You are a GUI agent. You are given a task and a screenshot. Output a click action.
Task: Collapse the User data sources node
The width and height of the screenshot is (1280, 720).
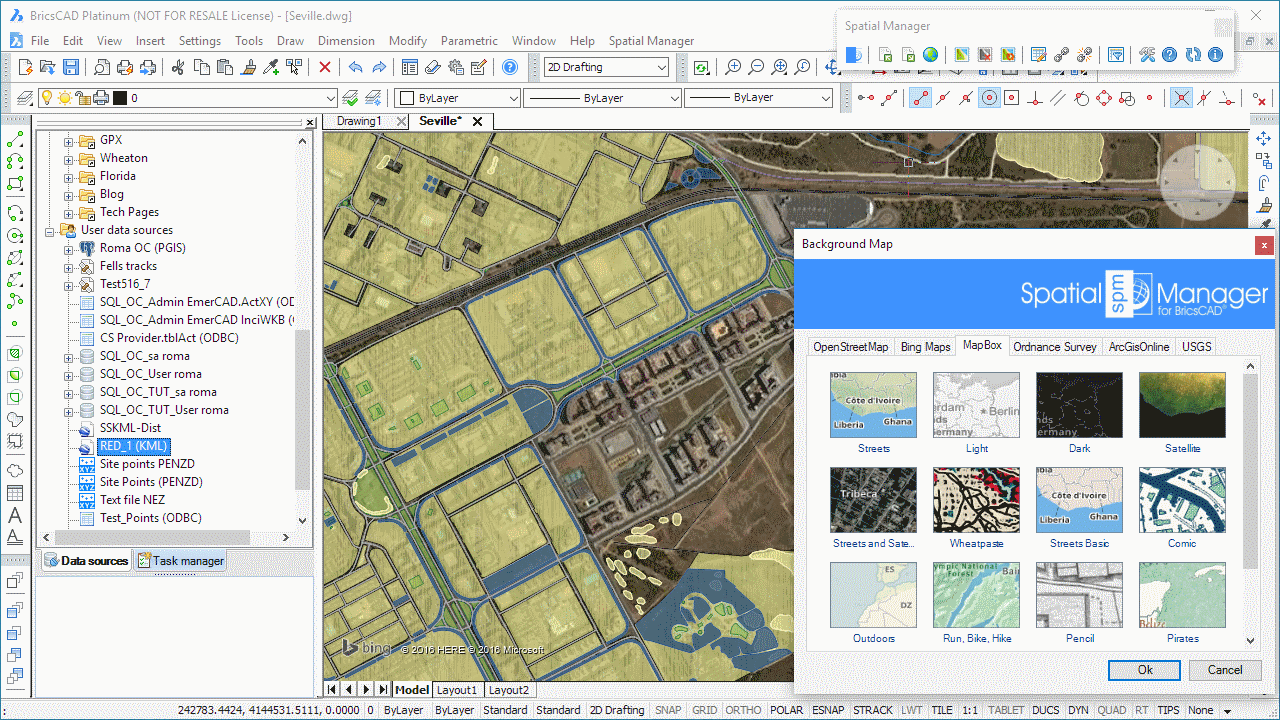click(51, 230)
